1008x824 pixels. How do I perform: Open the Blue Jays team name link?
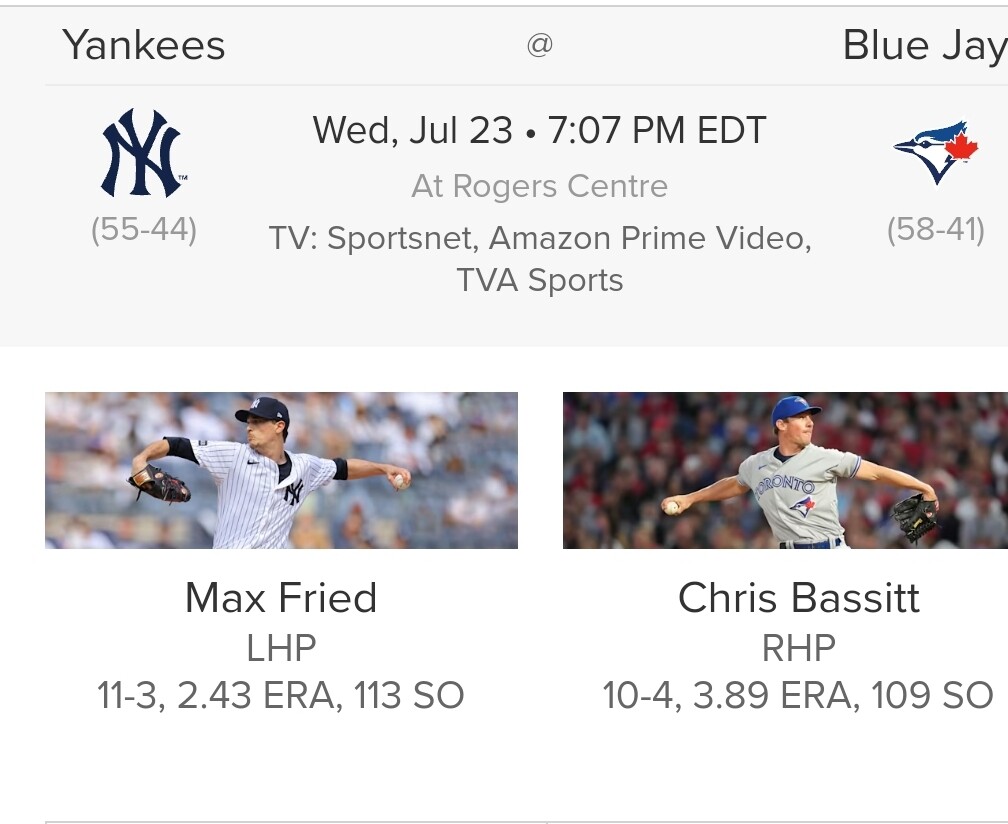click(x=925, y=46)
